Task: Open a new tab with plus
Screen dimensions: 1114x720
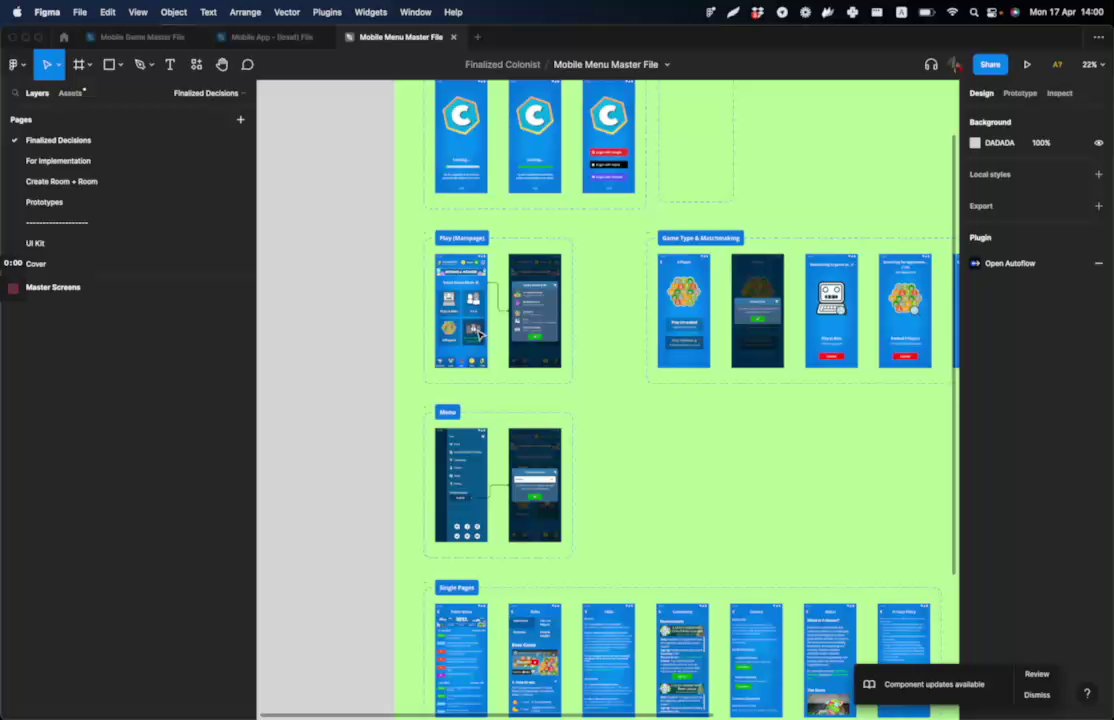Action: pyautogui.click(x=477, y=37)
